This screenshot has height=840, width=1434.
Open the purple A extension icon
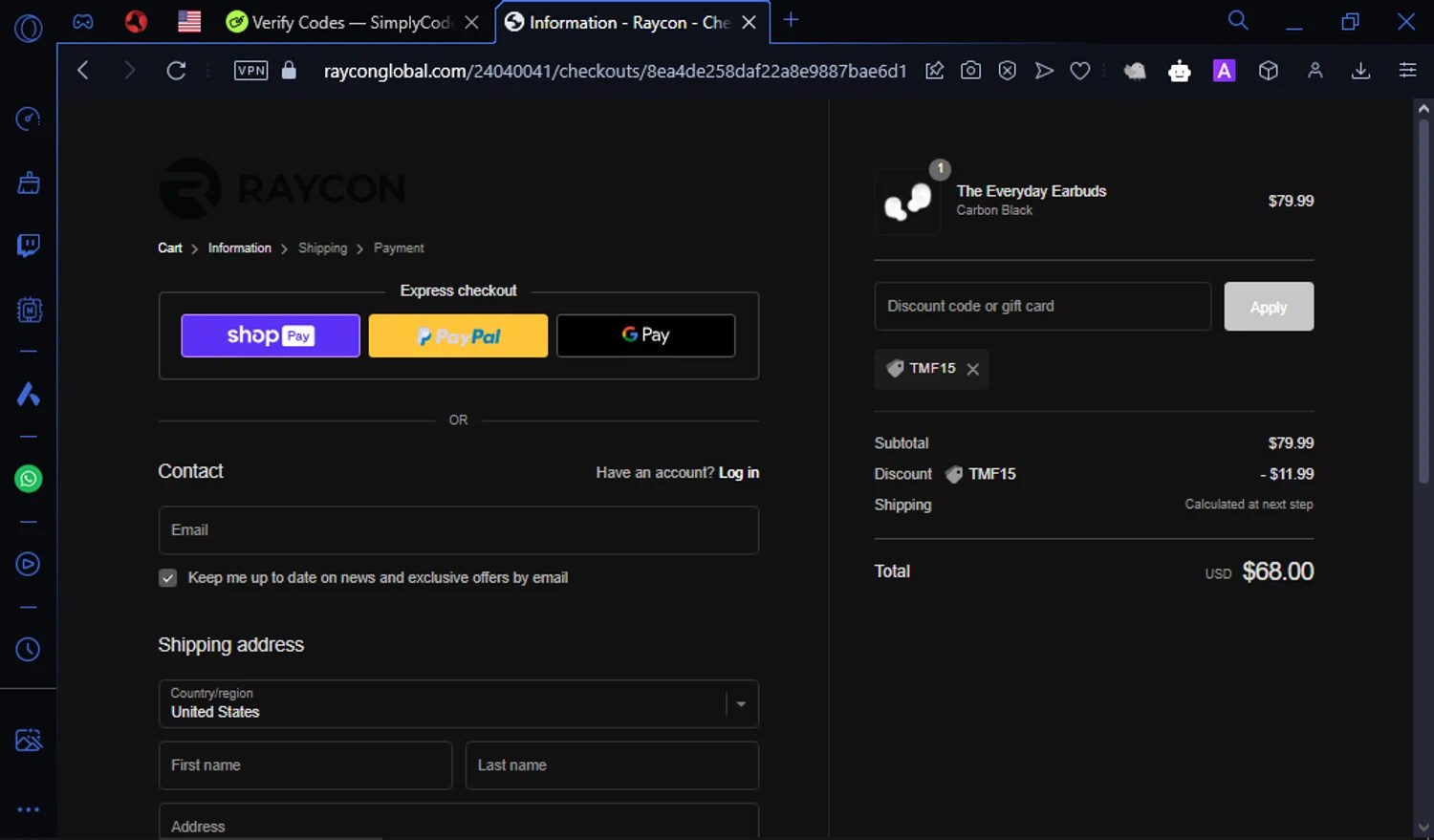point(1224,70)
